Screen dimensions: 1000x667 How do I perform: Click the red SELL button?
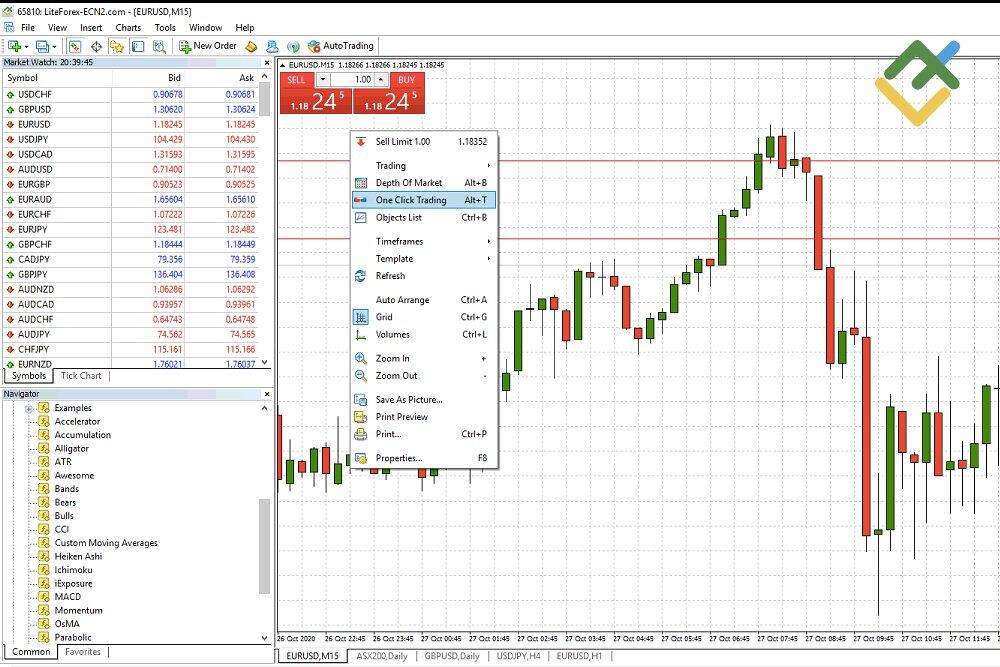pos(297,80)
